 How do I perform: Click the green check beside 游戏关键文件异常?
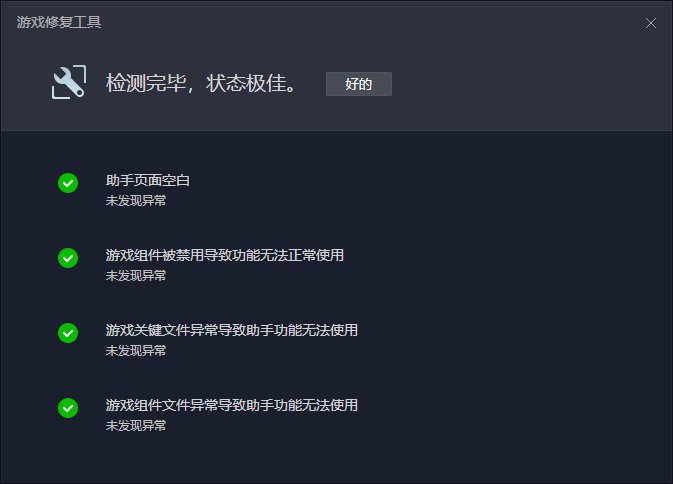(68, 333)
